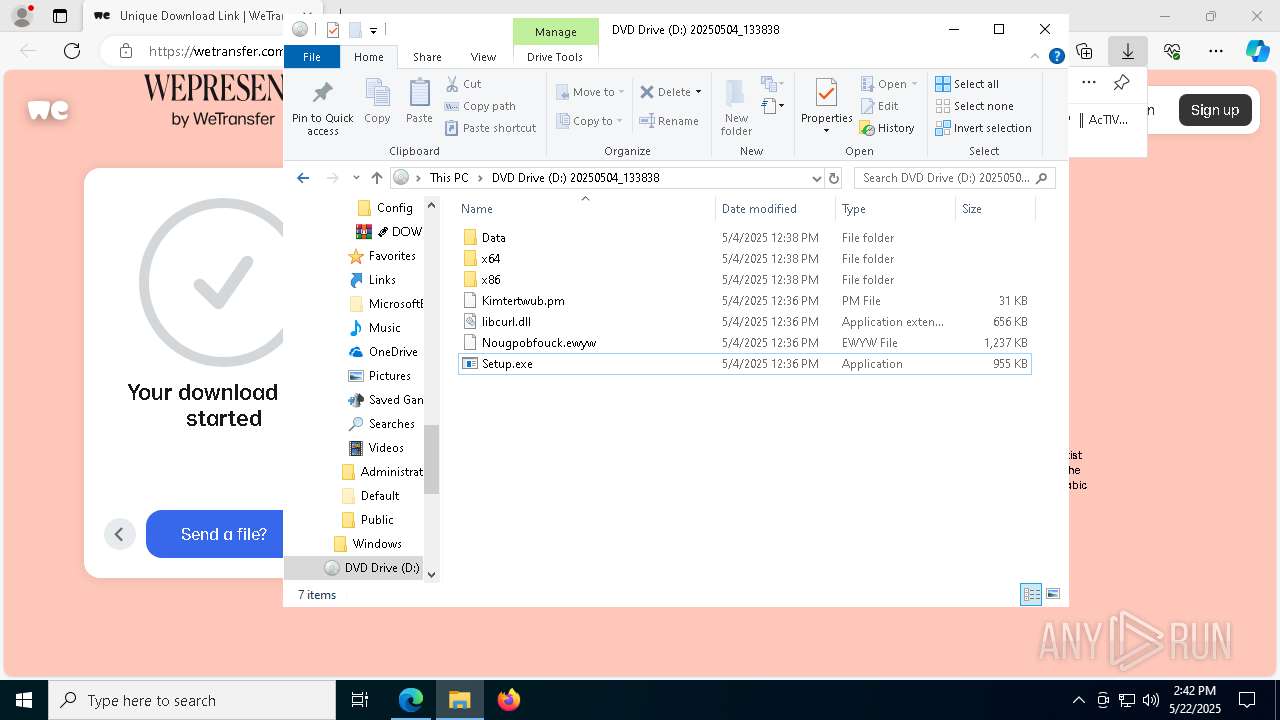Switch to details view icon

pyautogui.click(x=1031, y=594)
